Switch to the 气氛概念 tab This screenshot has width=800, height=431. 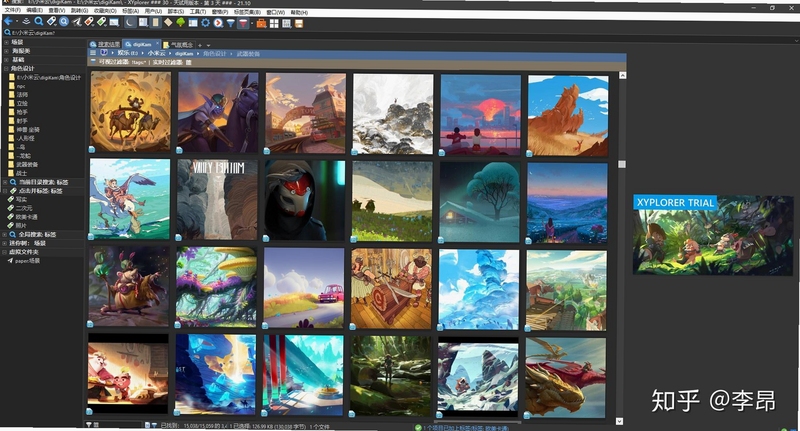click(179, 45)
